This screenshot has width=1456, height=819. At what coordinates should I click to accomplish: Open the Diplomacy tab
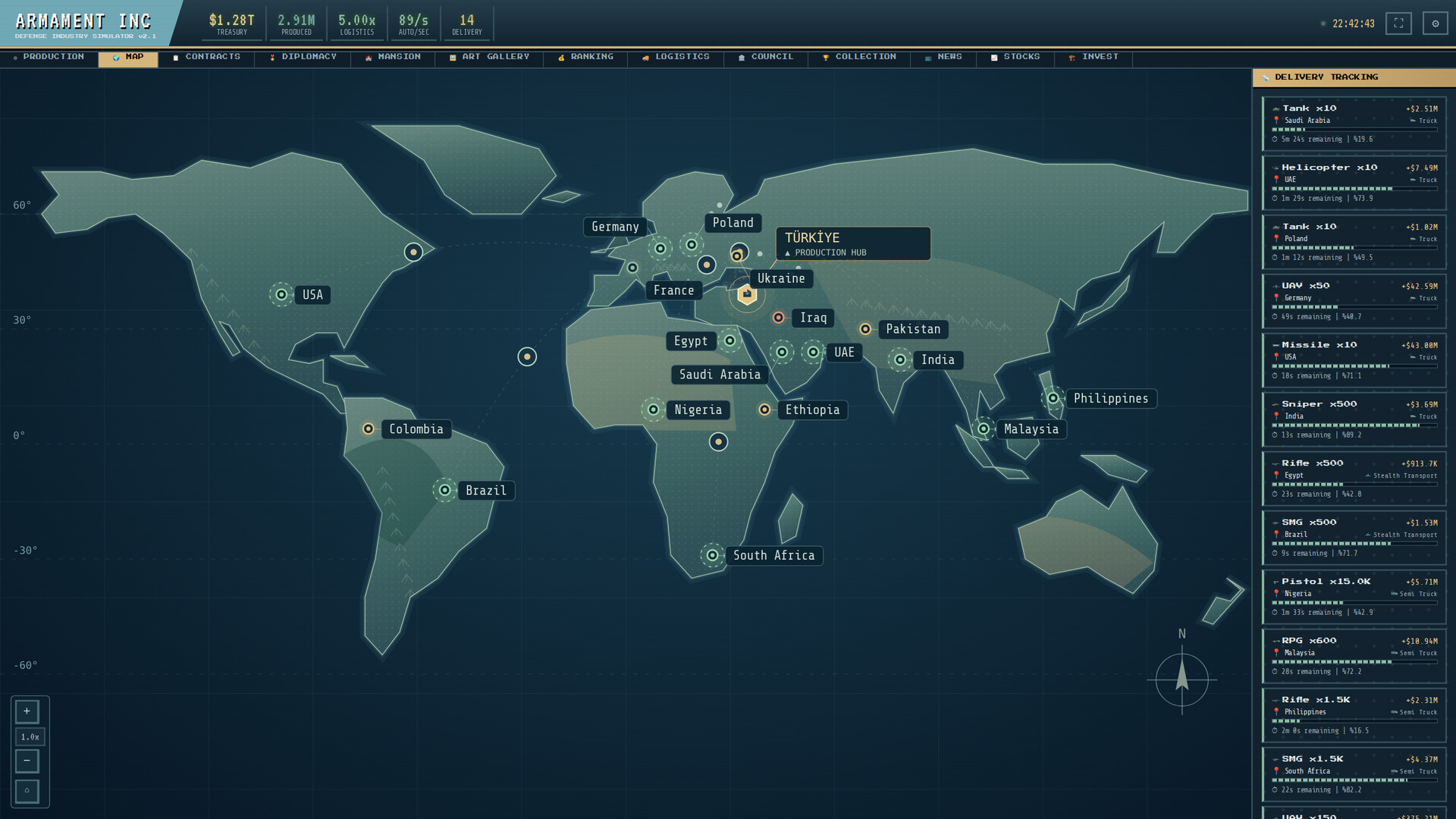click(x=303, y=57)
